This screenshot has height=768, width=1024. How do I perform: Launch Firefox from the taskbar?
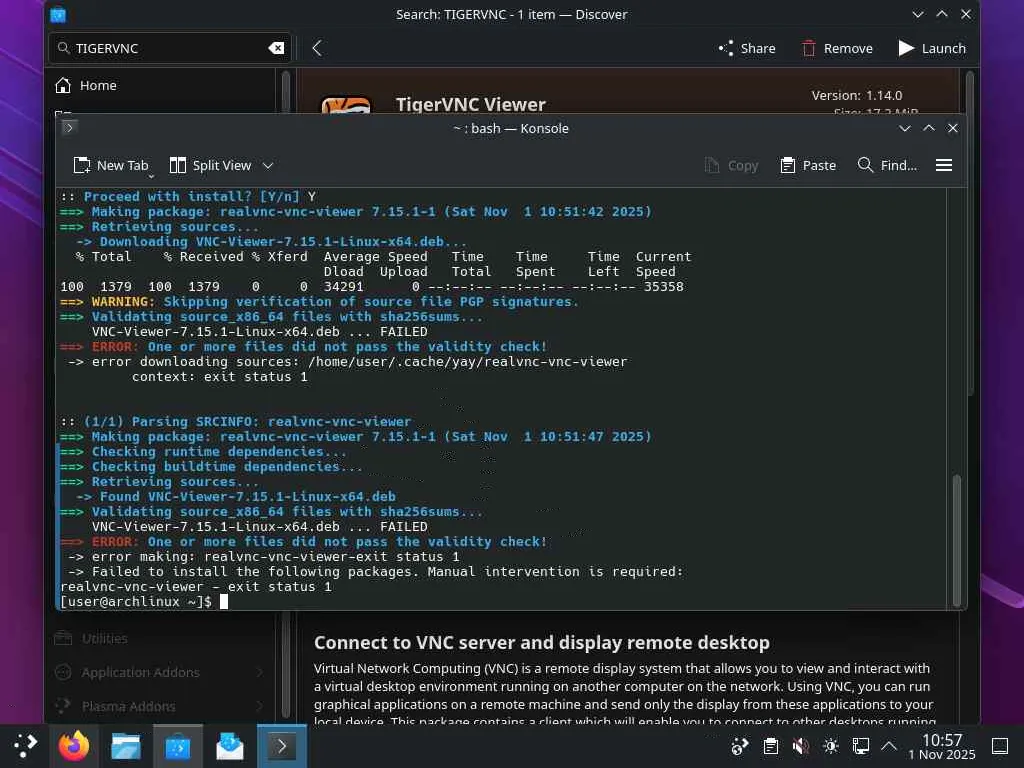click(x=74, y=746)
